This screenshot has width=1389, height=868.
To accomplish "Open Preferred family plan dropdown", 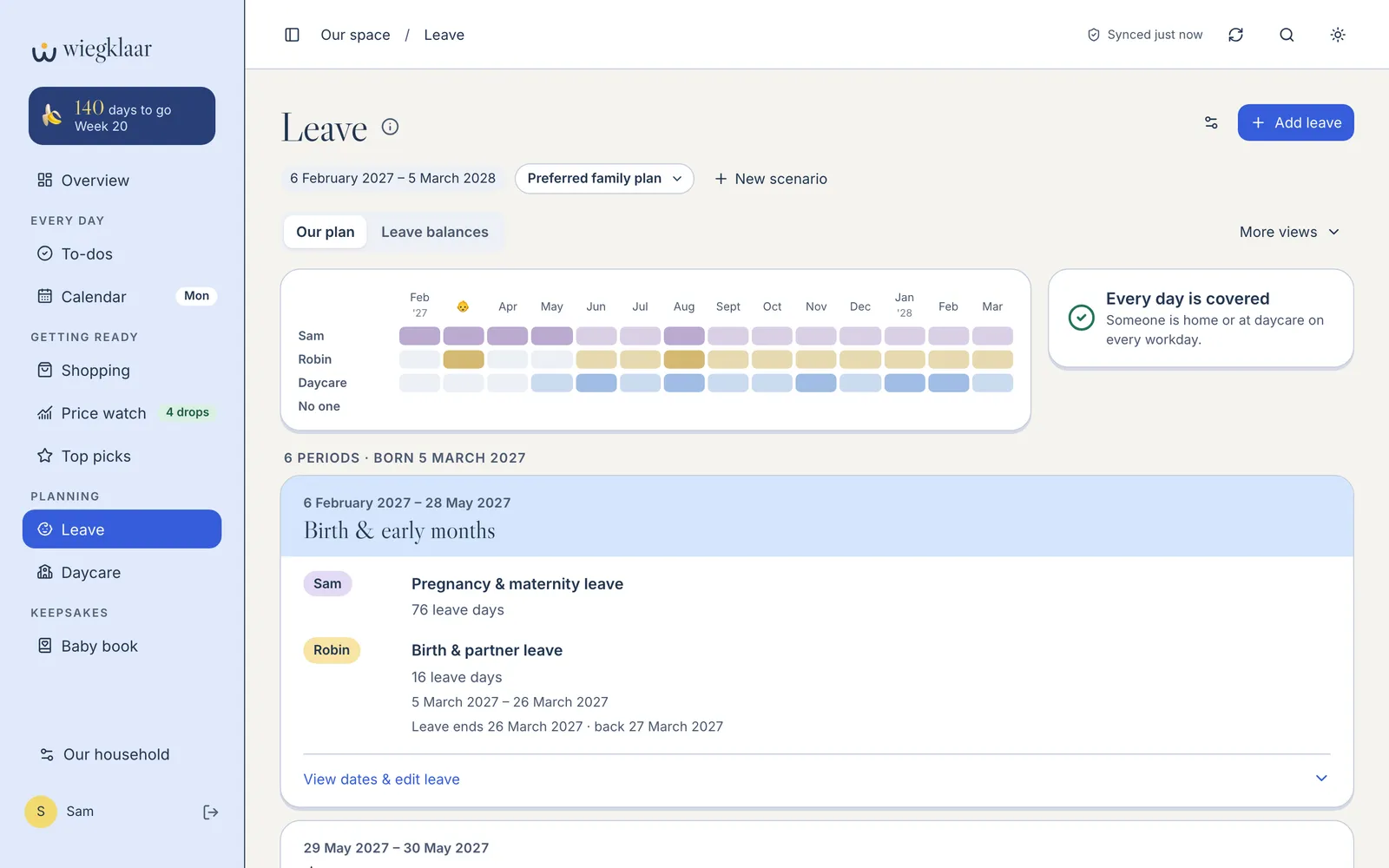I will (x=604, y=179).
